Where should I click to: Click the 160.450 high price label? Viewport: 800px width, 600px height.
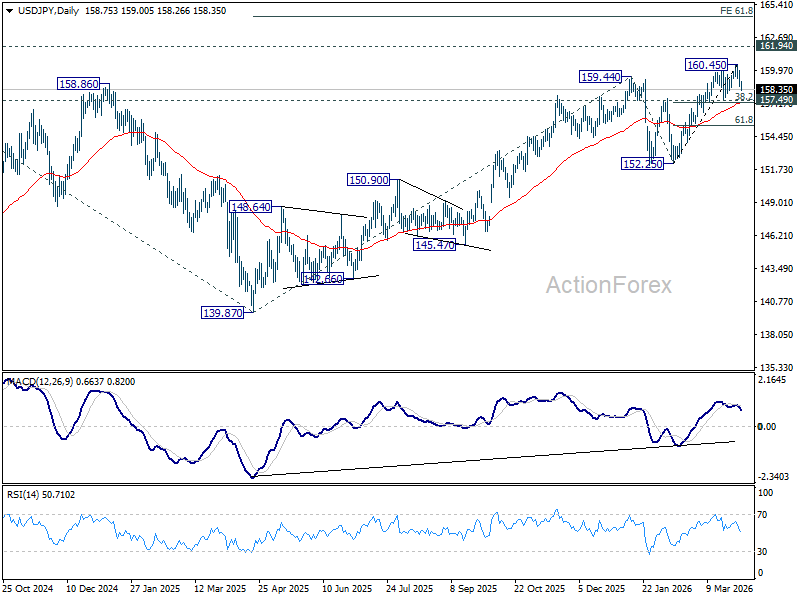point(706,65)
